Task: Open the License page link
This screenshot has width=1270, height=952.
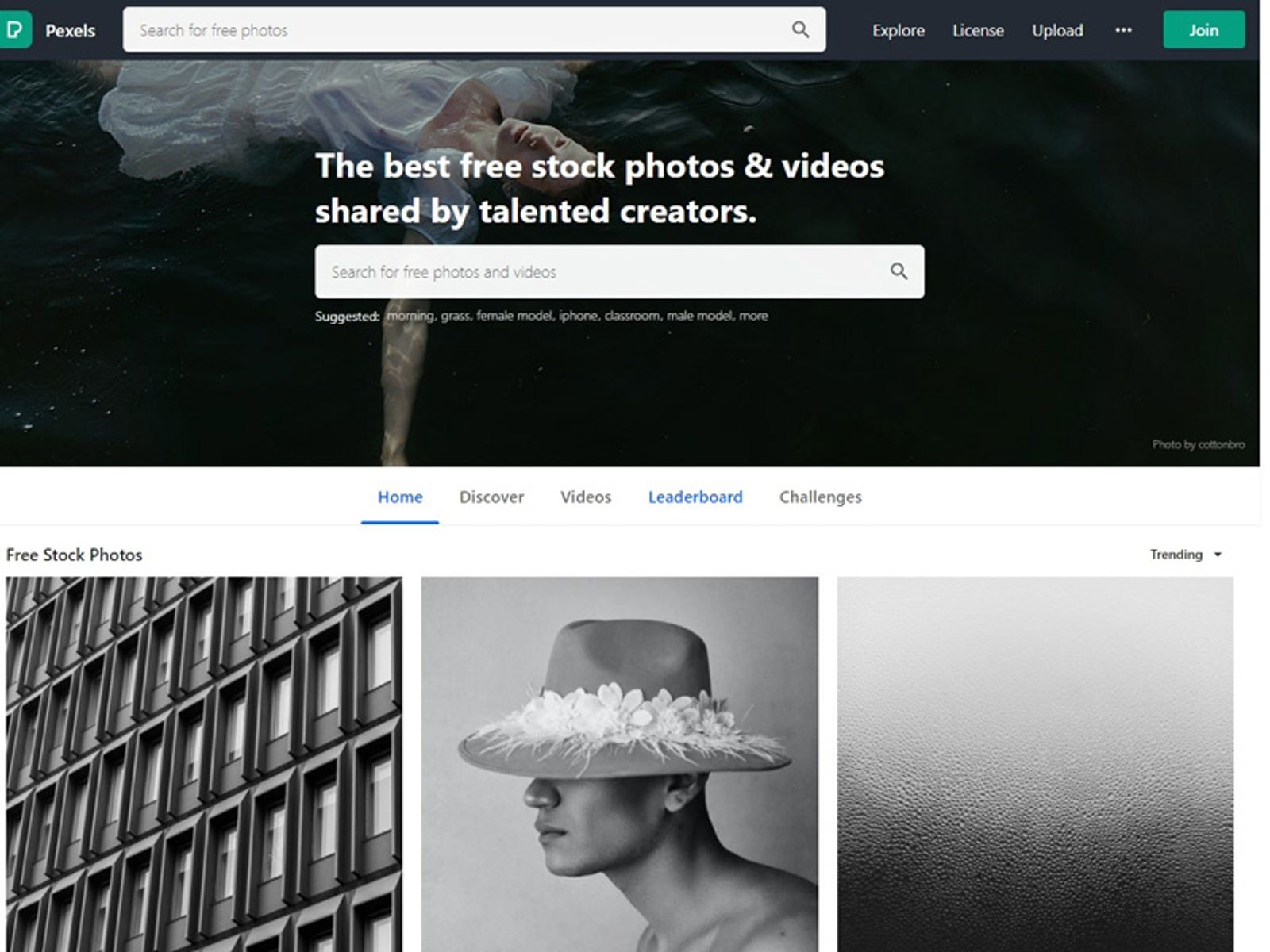Action: pyautogui.click(x=978, y=31)
